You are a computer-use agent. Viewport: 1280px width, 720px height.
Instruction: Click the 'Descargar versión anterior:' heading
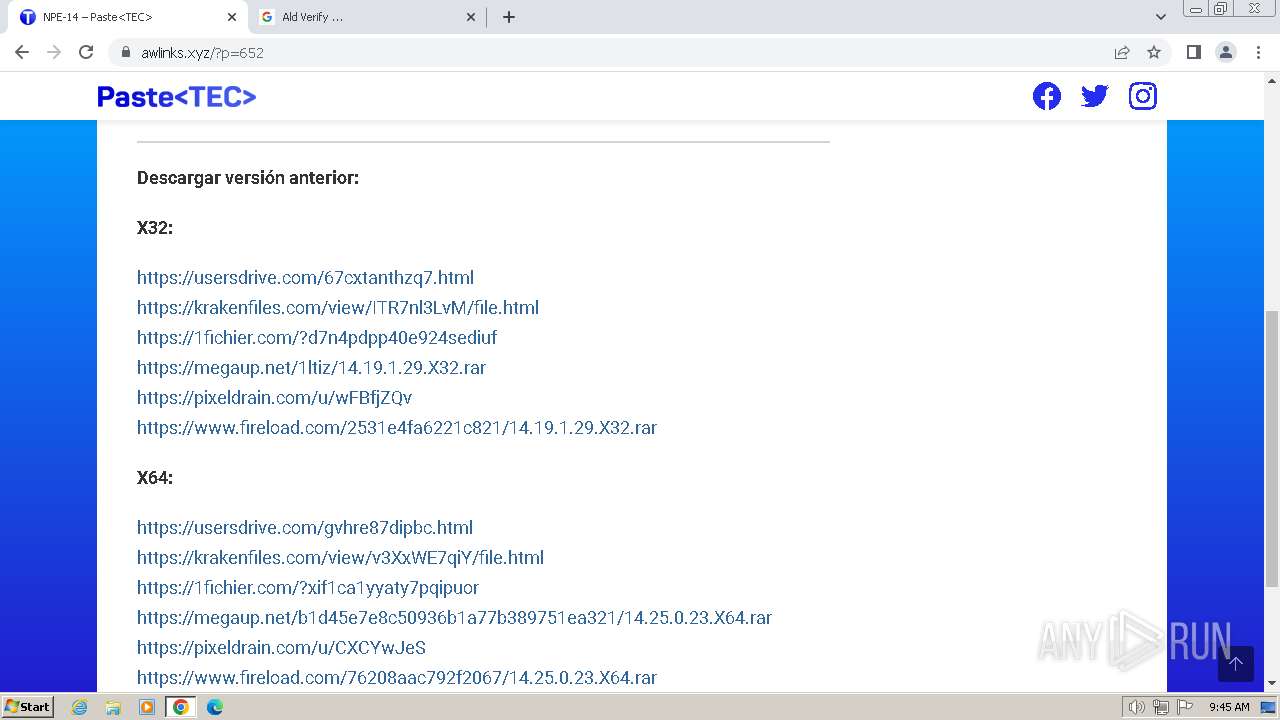pyautogui.click(x=248, y=178)
